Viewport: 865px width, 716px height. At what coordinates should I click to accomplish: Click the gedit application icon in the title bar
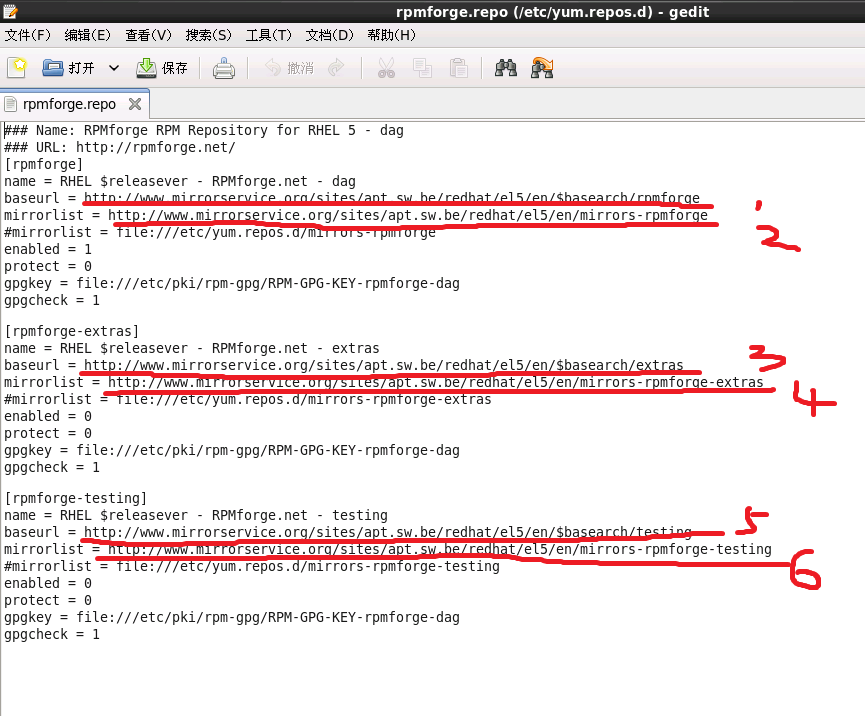(x=10, y=10)
